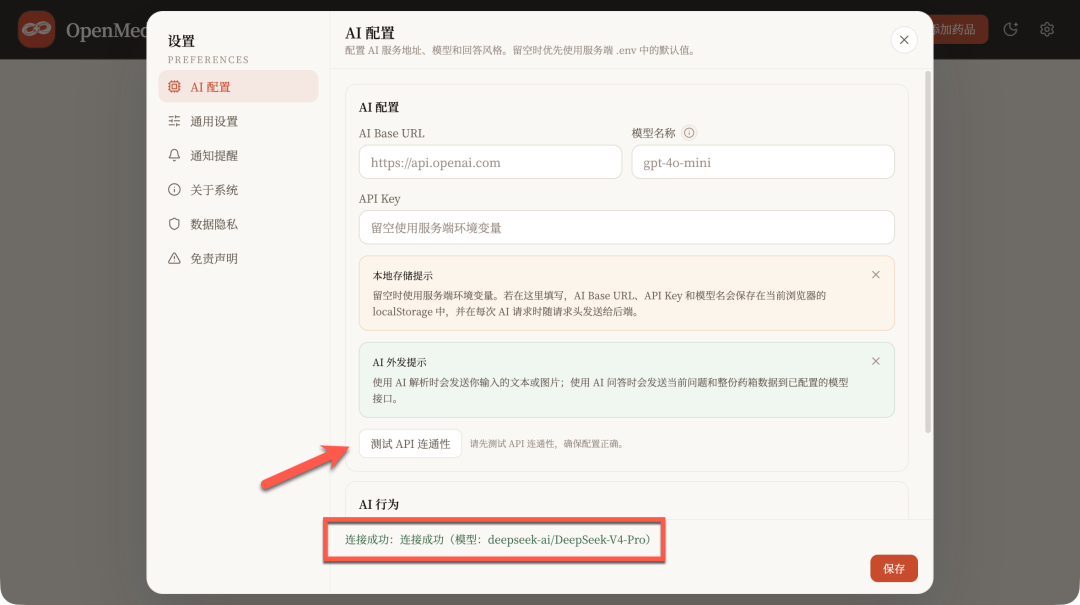This screenshot has width=1080, height=605.
Task: Click the bell icon beside 通知提醒
Action: 174,156
